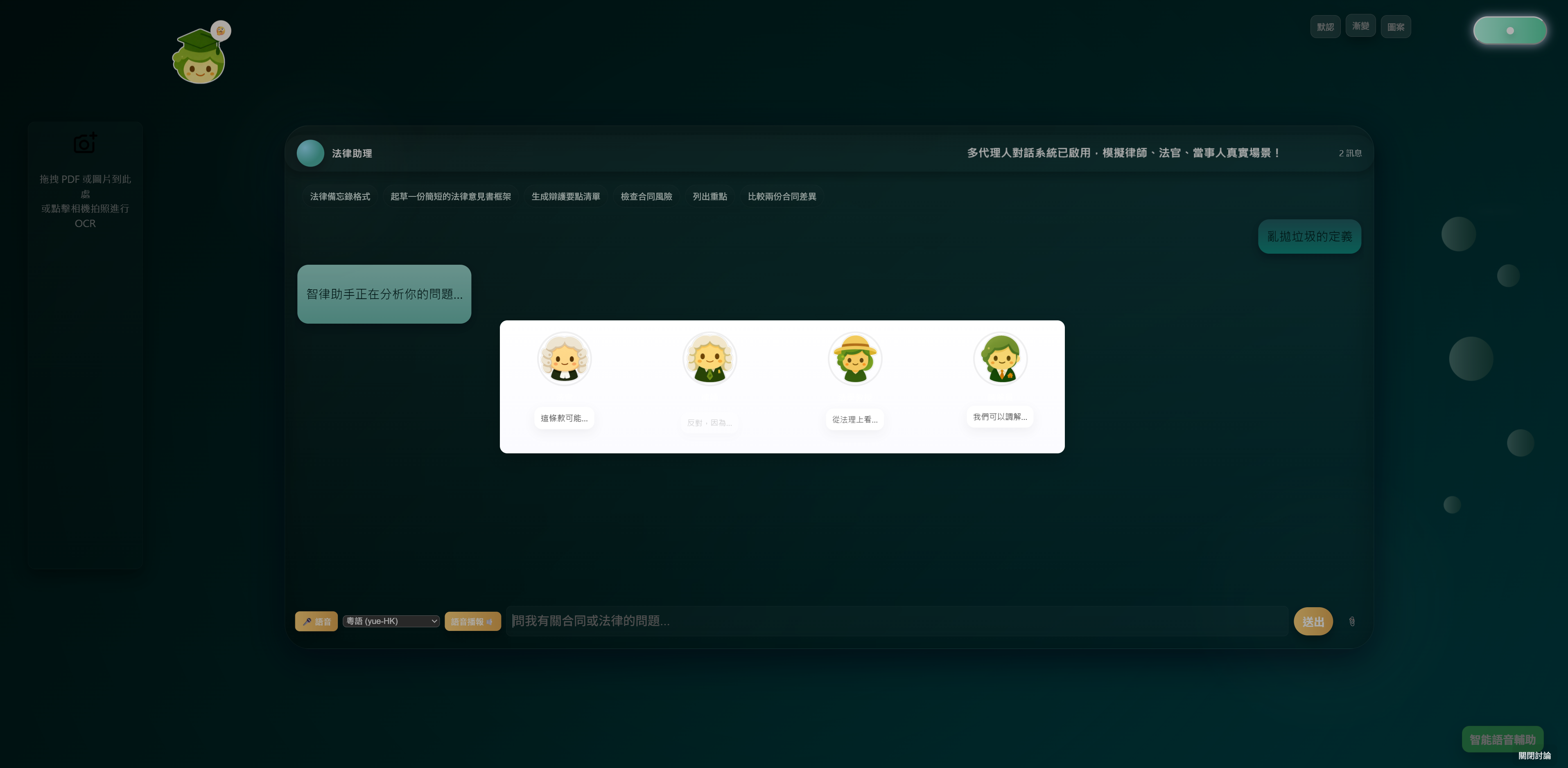
Task: Focus the legal question input field
Action: [897, 621]
